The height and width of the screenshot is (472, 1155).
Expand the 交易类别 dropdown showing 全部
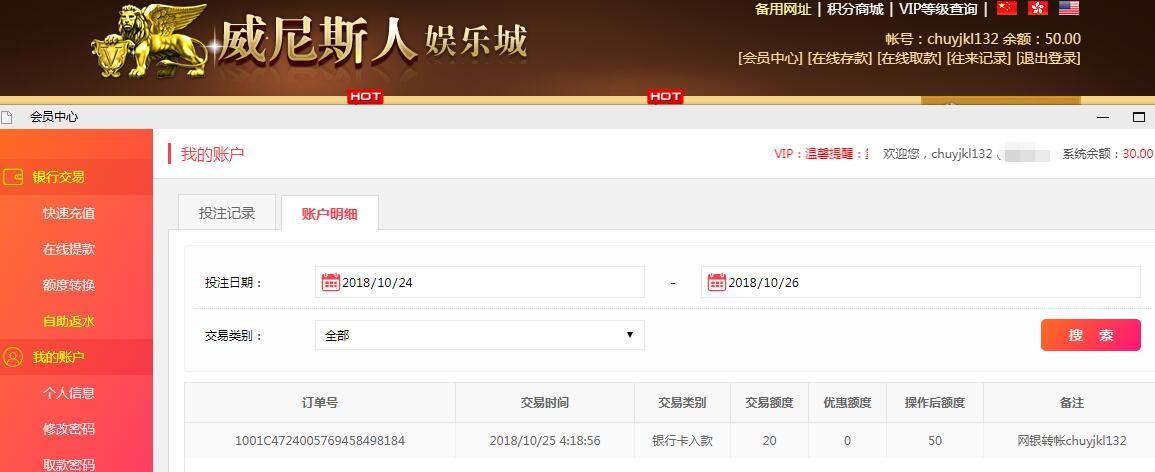point(479,335)
